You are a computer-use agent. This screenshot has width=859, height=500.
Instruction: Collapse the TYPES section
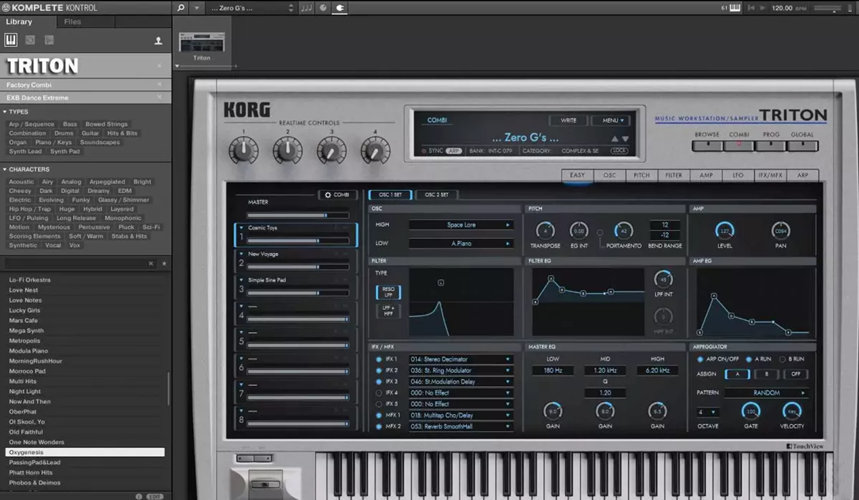pyautogui.click(x=5, y=112)
